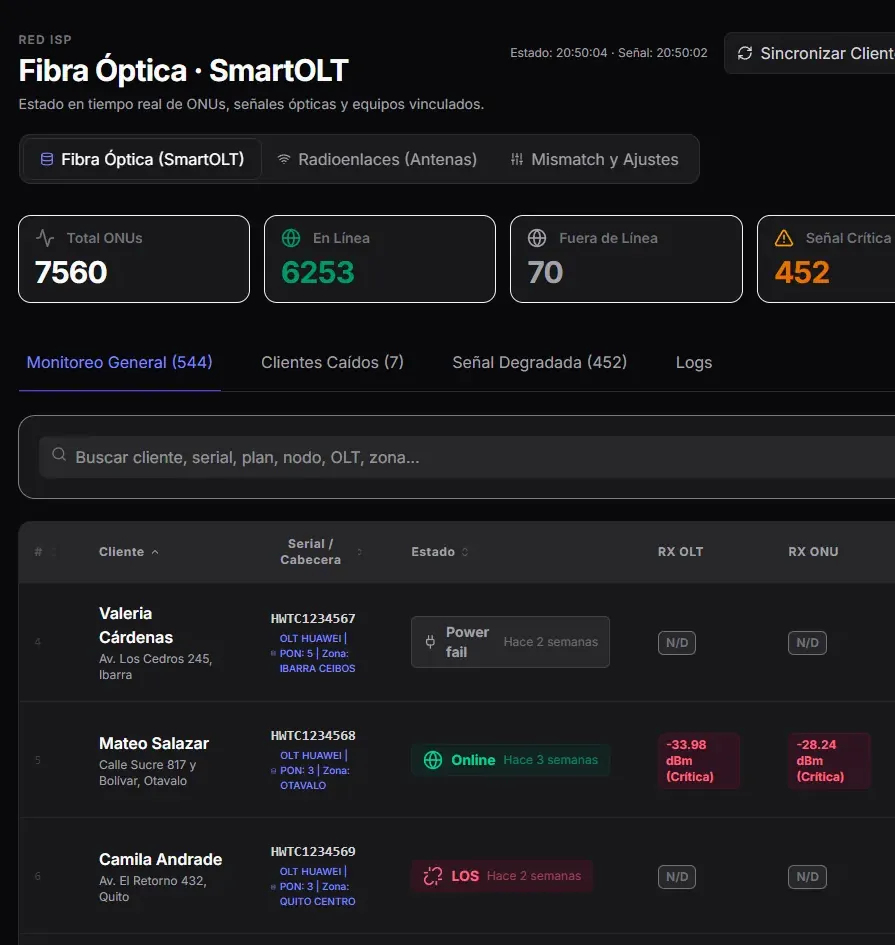Viewport: 895px width, 945px height.
Task: Click the plug icon in Power fail status
Action: coord(430,642)
